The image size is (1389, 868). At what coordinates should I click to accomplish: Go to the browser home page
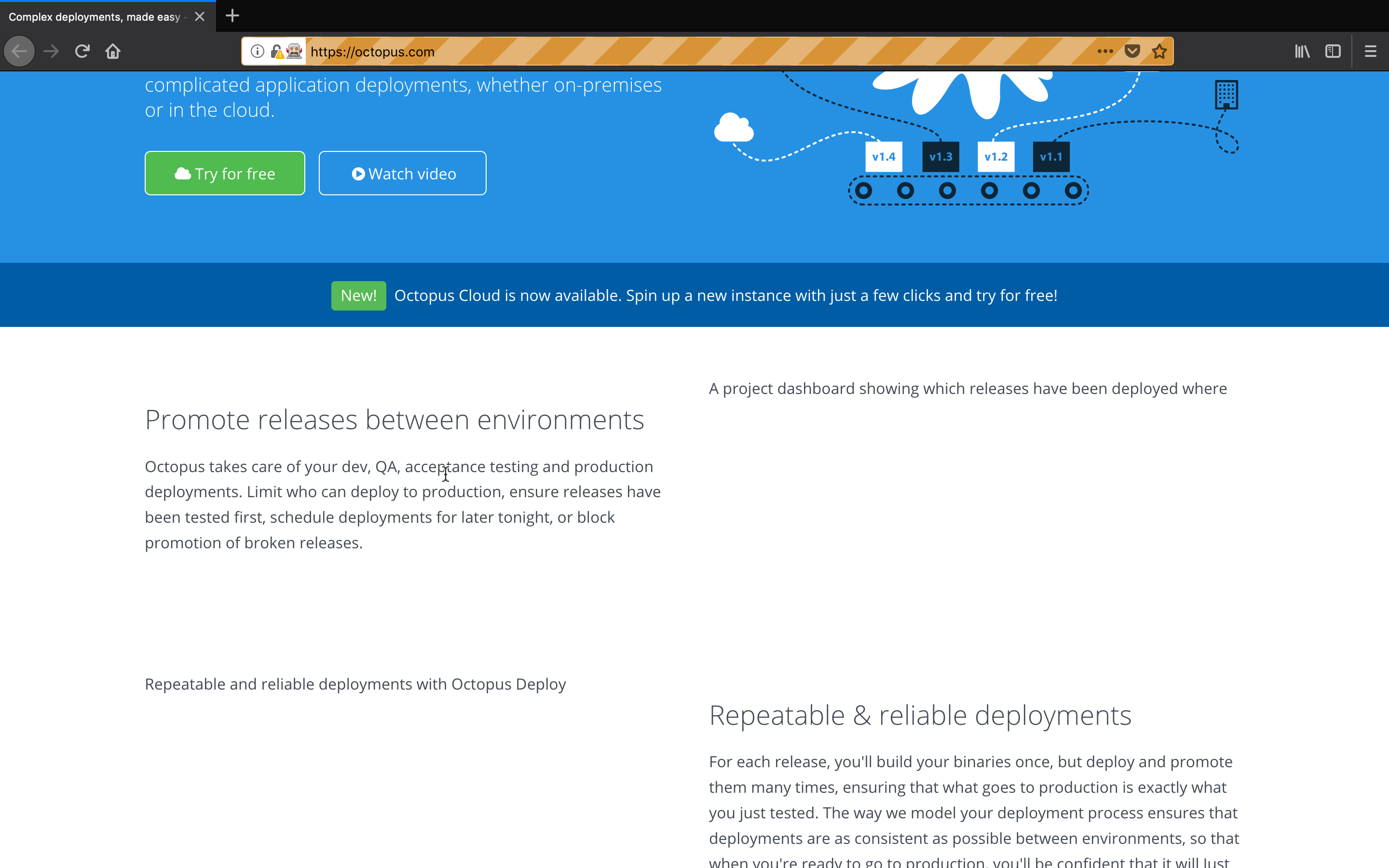(x=112, y=52)
